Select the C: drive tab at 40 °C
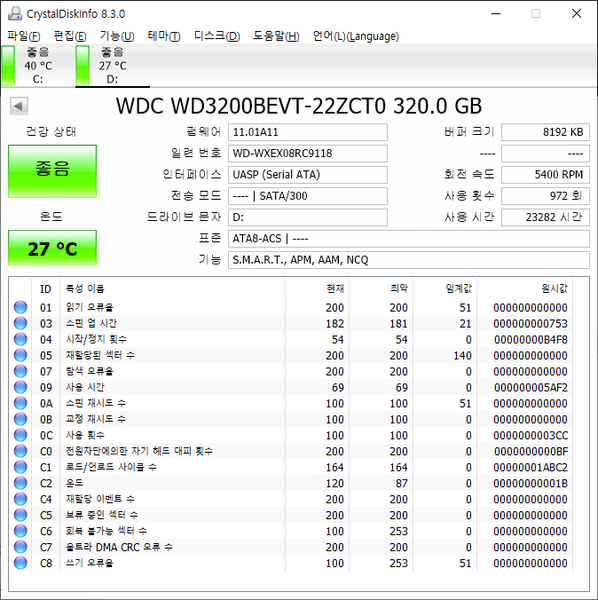Viewport: 598px width, 600px height. [x=37, y=66]
